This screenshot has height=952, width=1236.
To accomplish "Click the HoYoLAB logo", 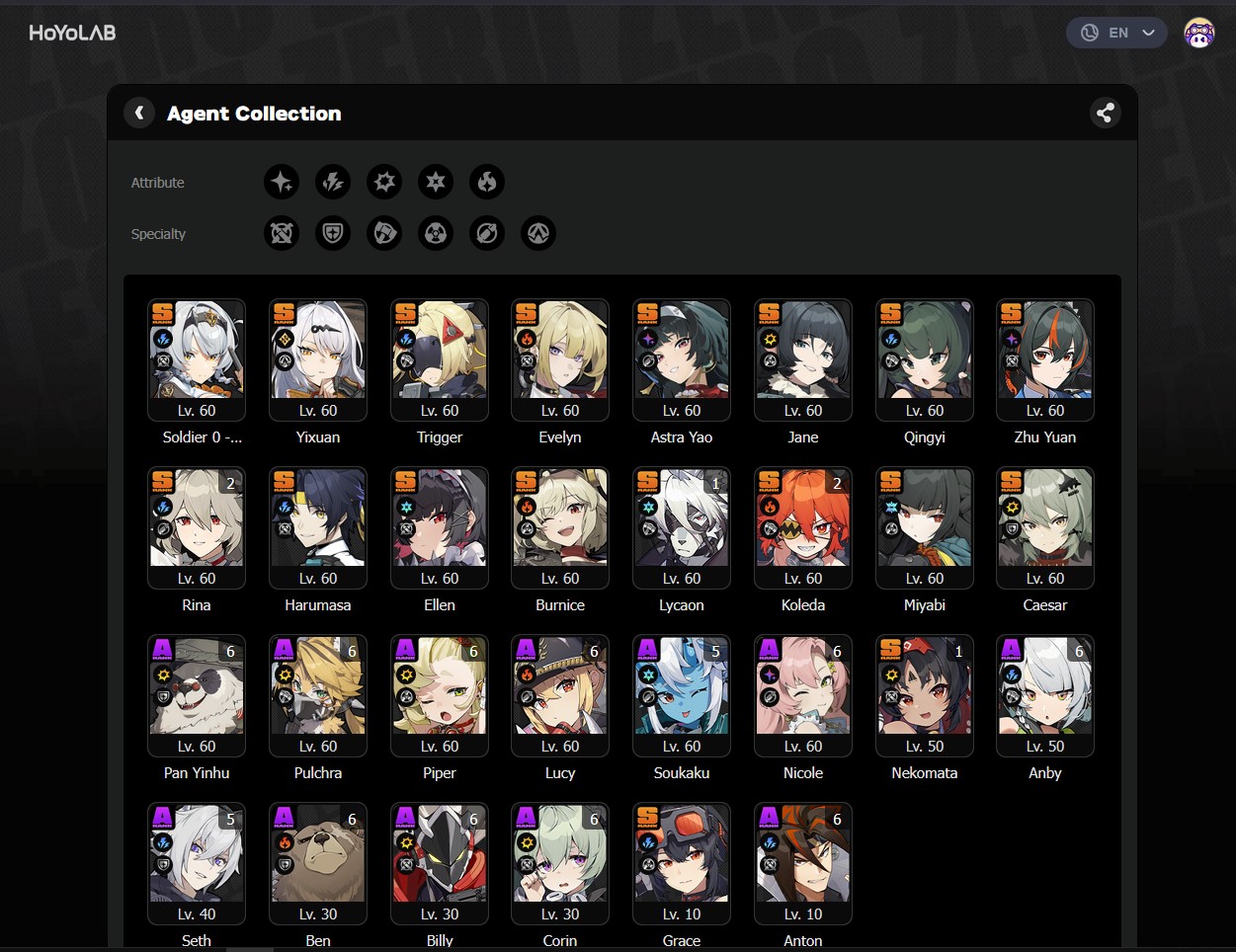I will pos(72,33).
